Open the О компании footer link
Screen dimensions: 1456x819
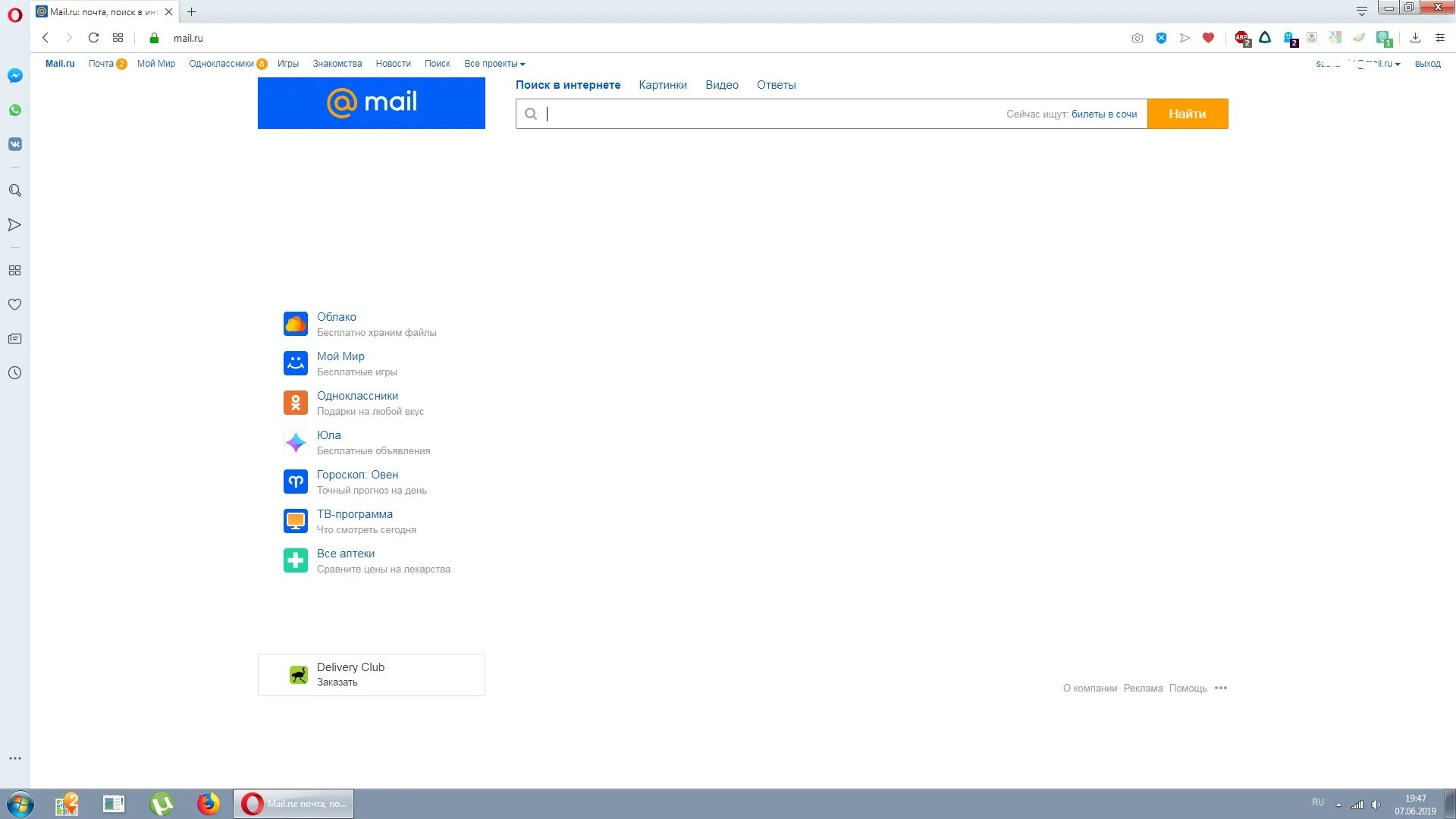[1090, 689]
